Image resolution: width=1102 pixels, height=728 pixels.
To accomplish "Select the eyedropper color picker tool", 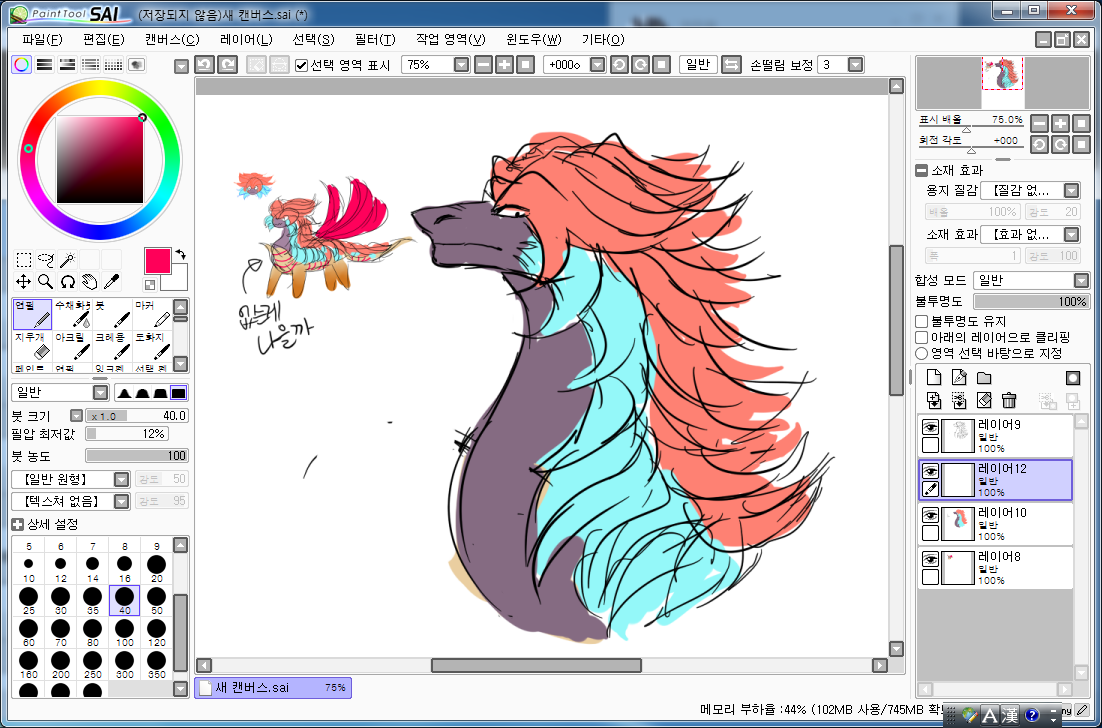I will click(x=111, y=282).
